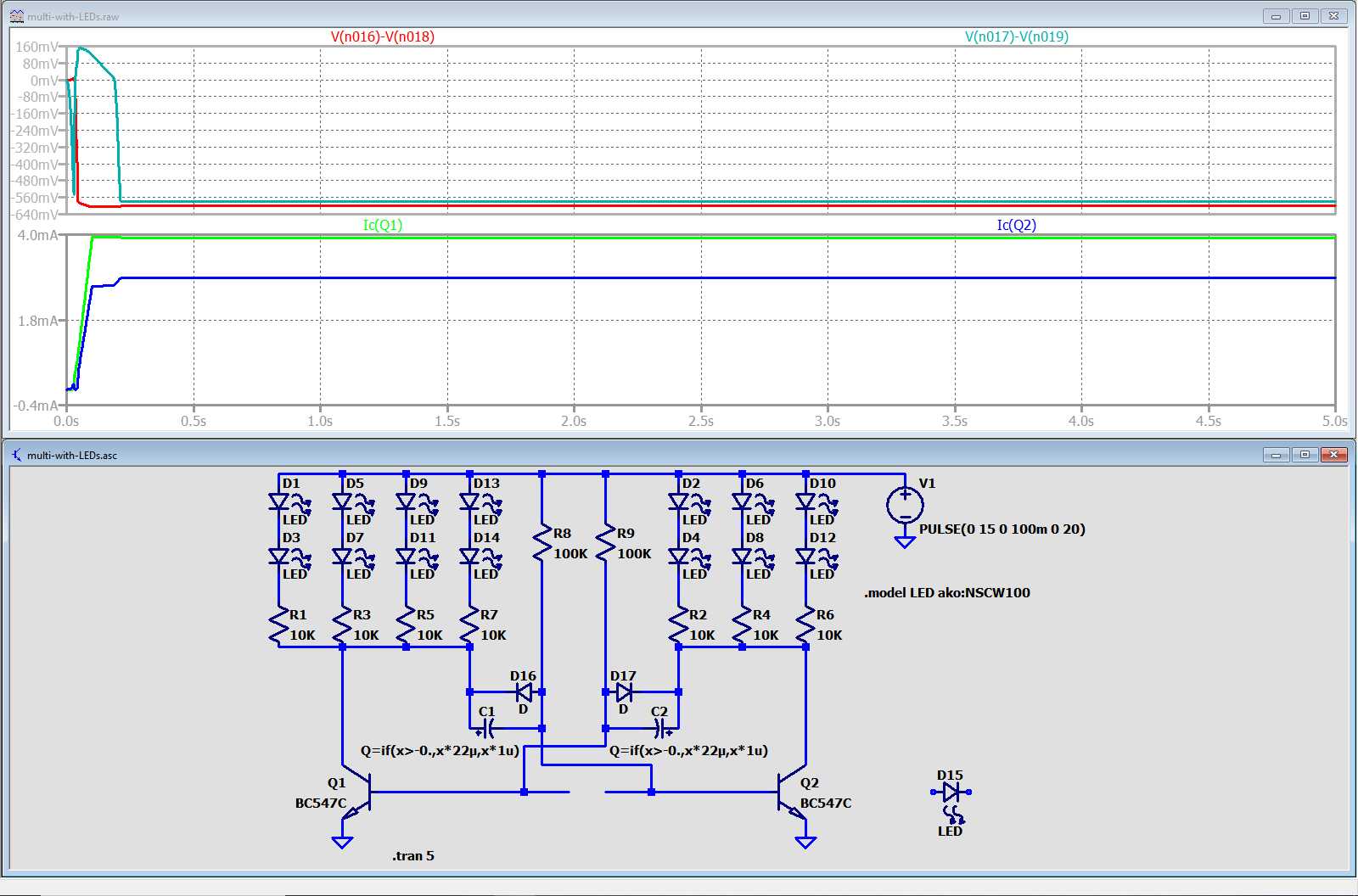Screen dimensions: 1358x896
Task: Click the 4.0mA vertical axis label
Action: click(38, 235)
